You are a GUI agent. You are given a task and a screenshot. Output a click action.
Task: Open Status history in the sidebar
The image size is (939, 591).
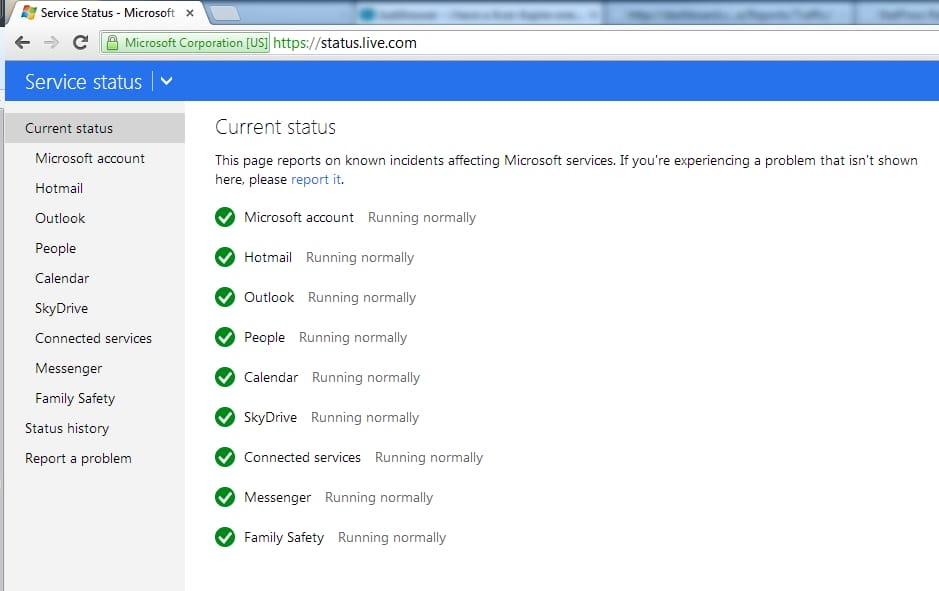click(x=67, y=428)
